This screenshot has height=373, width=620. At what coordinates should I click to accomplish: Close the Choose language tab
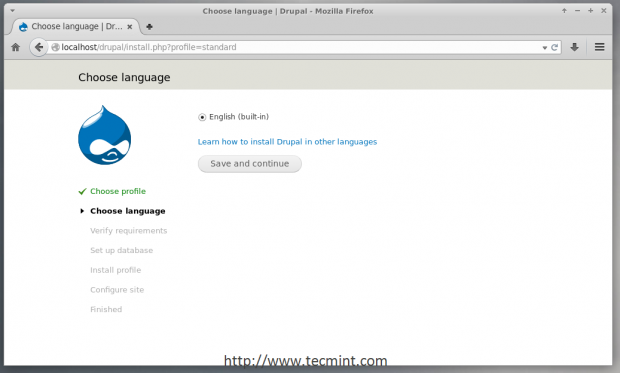pyautogui.click(x=130, y=27)
